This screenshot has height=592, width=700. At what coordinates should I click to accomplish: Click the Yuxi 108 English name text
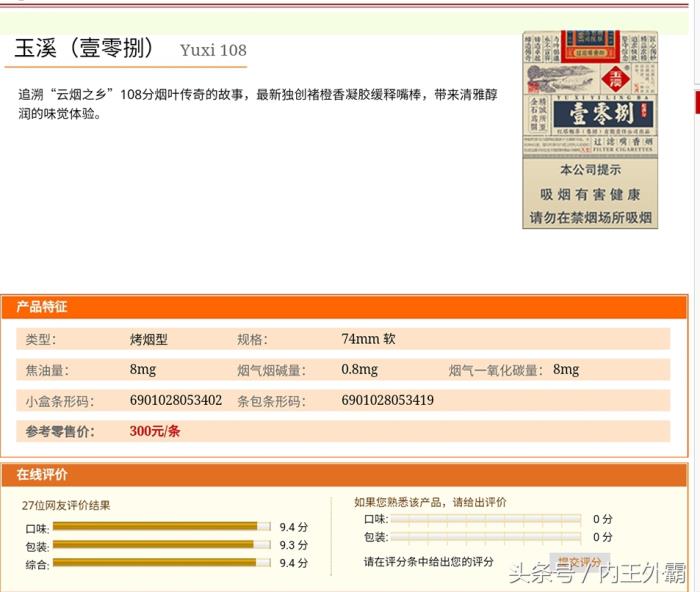(x=213, y=51)
